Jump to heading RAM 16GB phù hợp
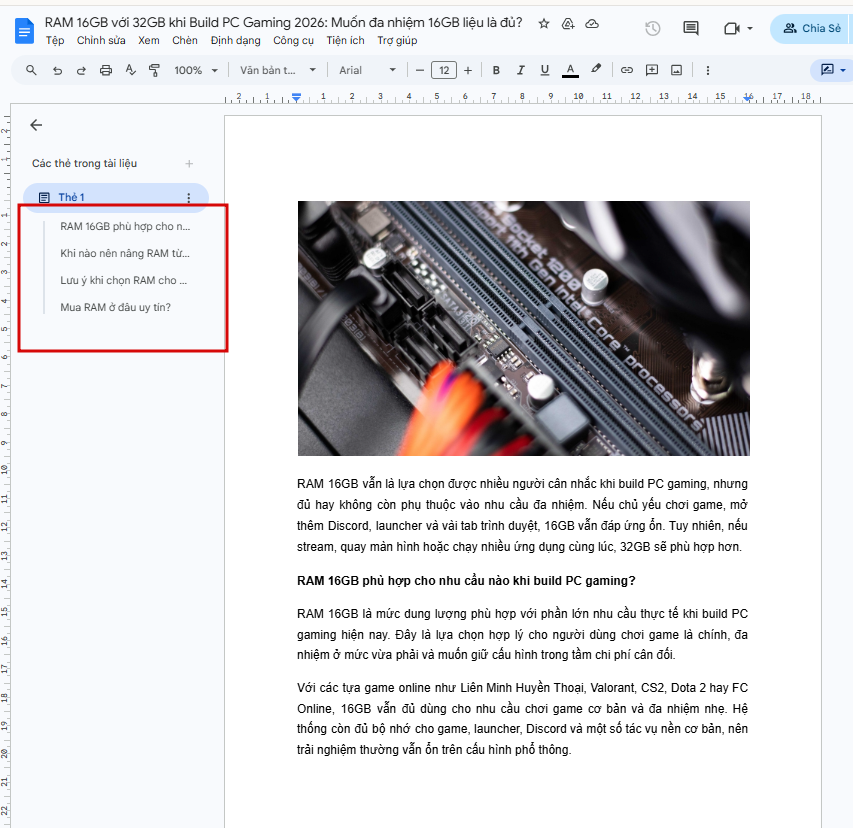 pyautogui.click(x=125, y=226)
